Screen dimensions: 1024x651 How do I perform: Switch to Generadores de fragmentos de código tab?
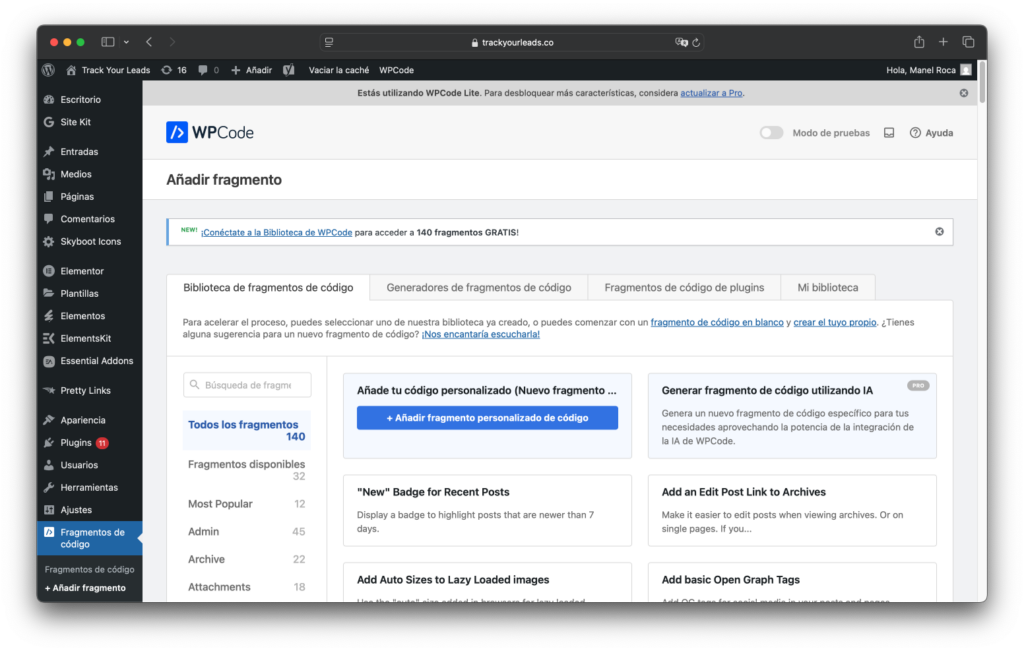coord(479,287)
